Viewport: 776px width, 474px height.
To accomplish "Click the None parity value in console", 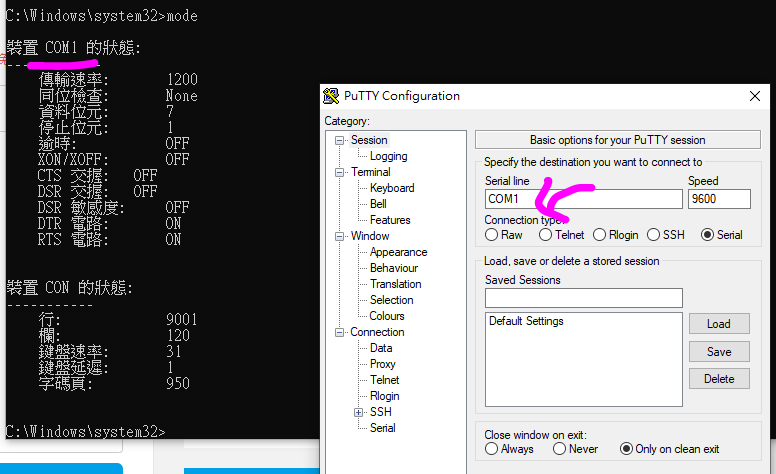I will [x=182, y=95].
